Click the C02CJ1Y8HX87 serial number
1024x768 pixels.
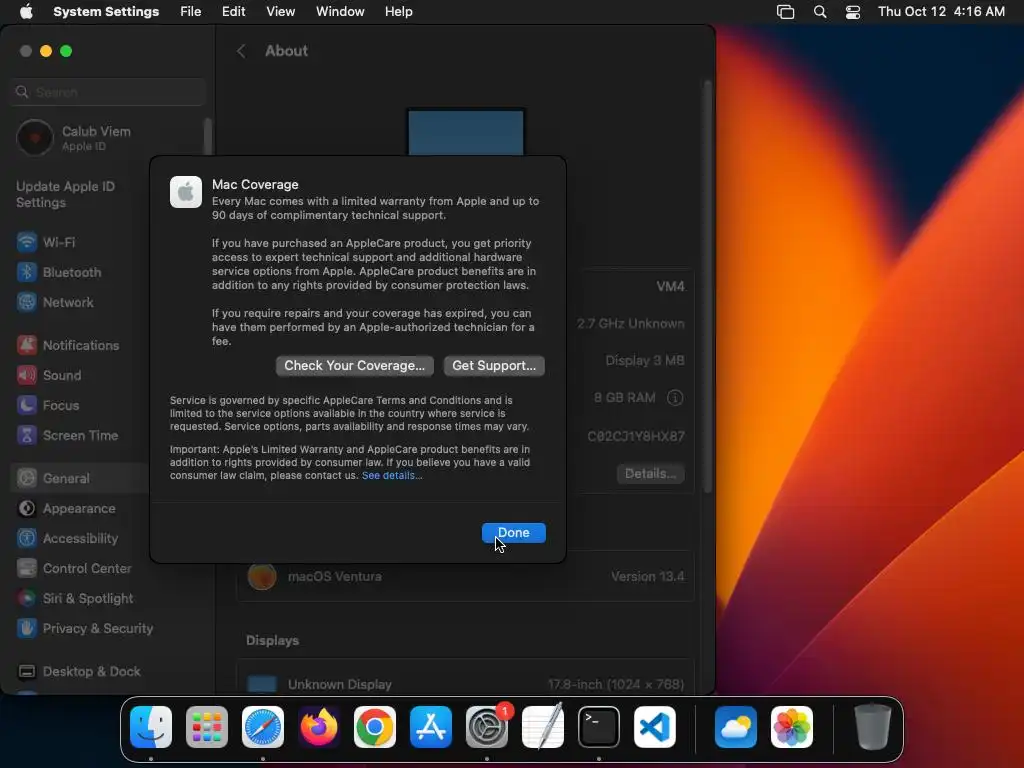[635, 436]
